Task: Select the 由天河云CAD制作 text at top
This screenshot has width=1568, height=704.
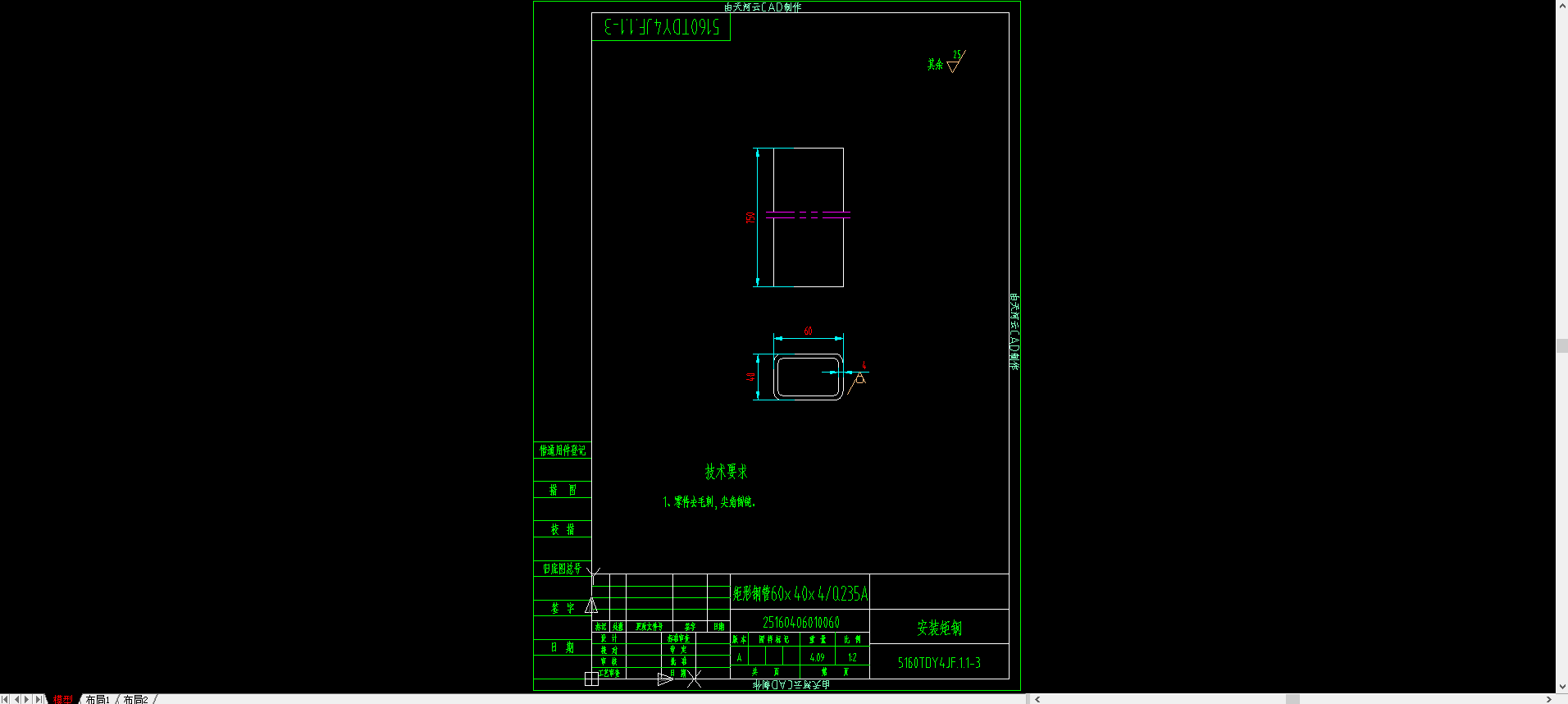Action: (763, 7)
